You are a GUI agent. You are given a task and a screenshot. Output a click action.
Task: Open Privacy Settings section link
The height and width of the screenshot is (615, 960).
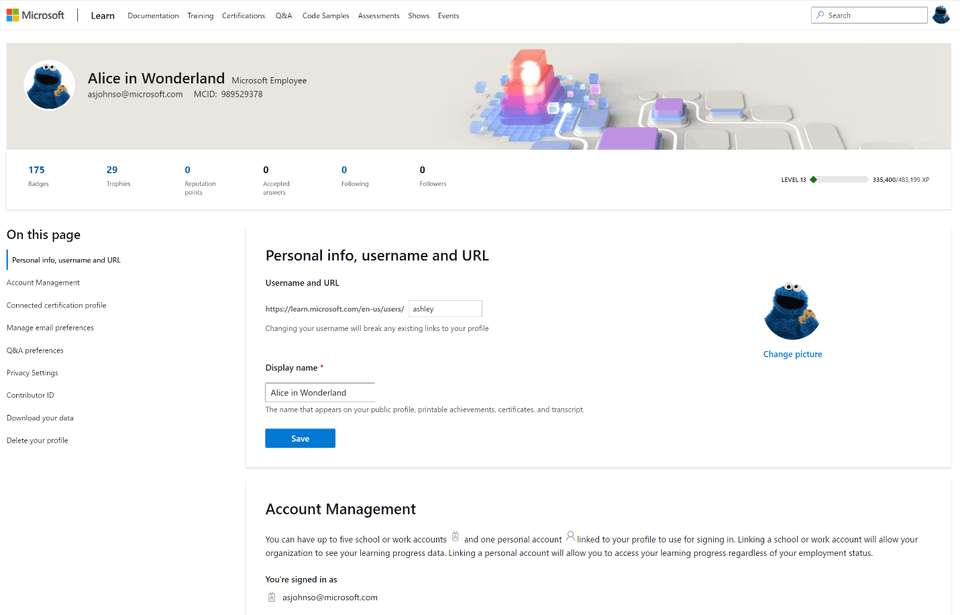click(x=32, y=372)
